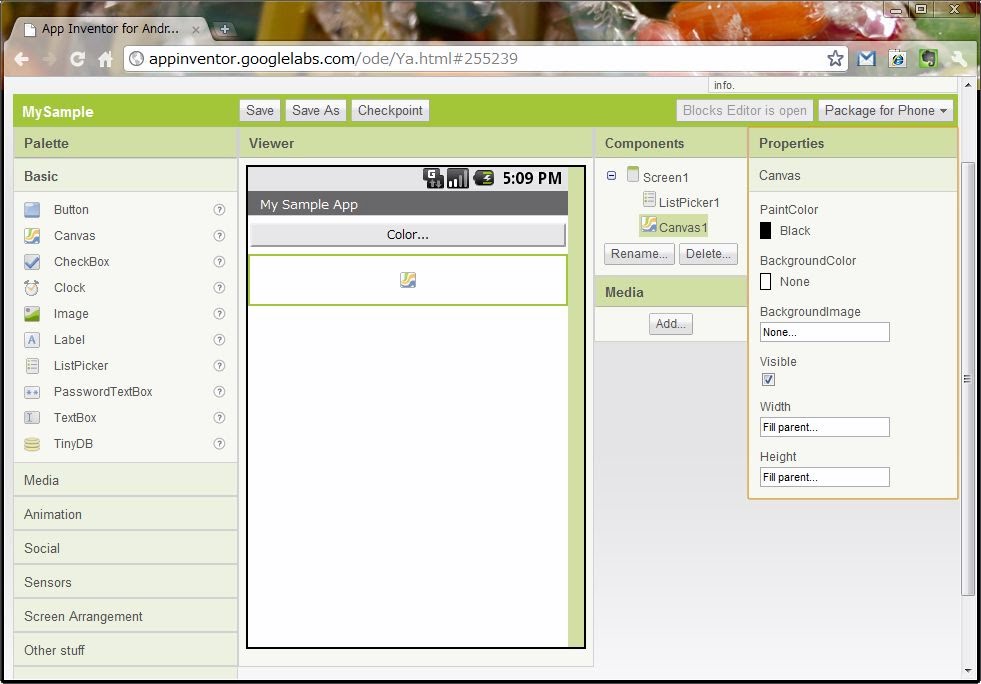The height and width of the screenshot is (684, 981).
Task: Collapse the Screen1 tree node
Action: pyautogui.click(x=612, y=176)
